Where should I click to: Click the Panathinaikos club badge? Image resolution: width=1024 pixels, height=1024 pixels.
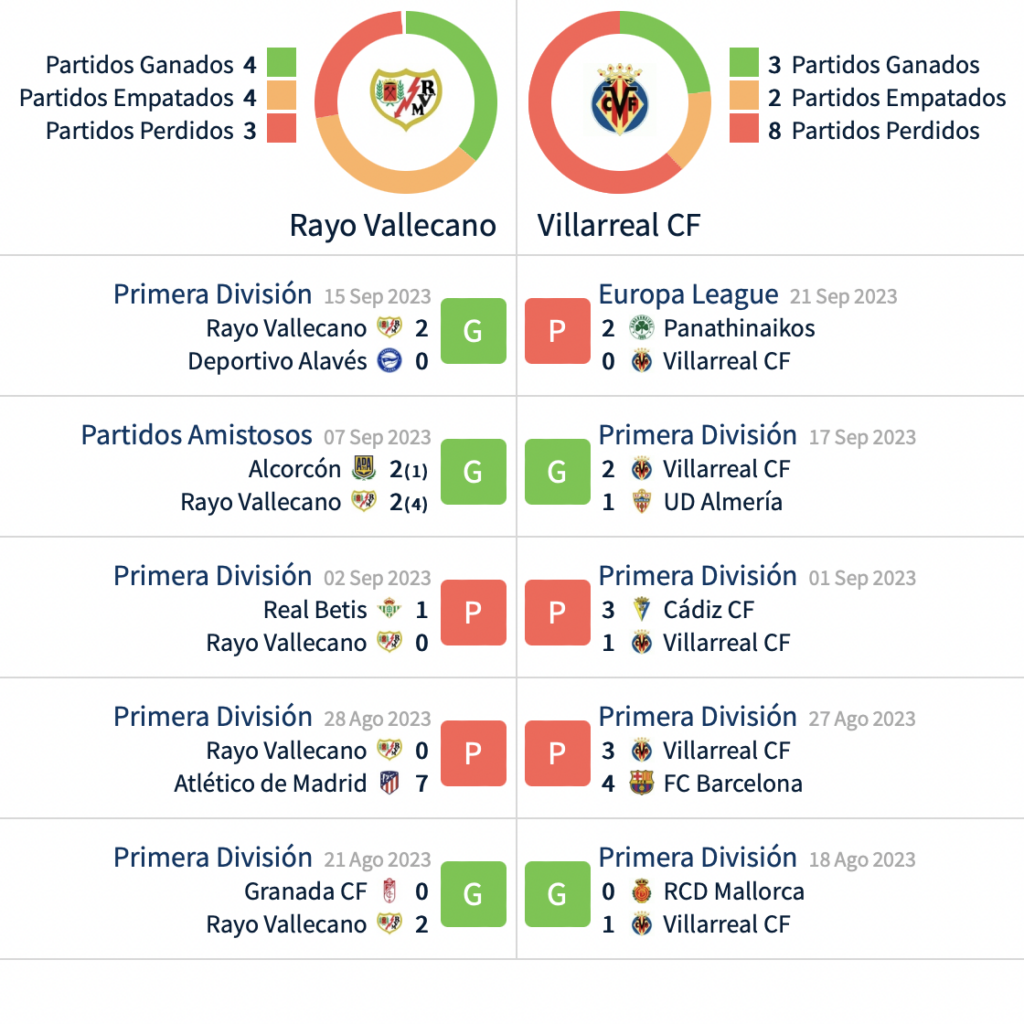click(641, 328)
